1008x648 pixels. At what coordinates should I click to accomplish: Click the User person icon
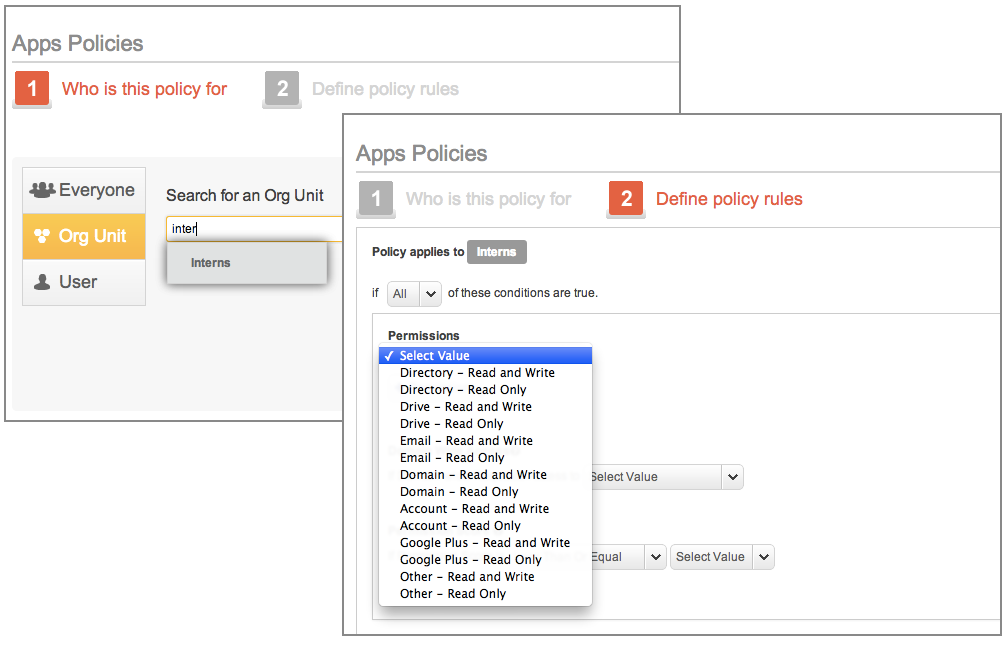(42, 282)
